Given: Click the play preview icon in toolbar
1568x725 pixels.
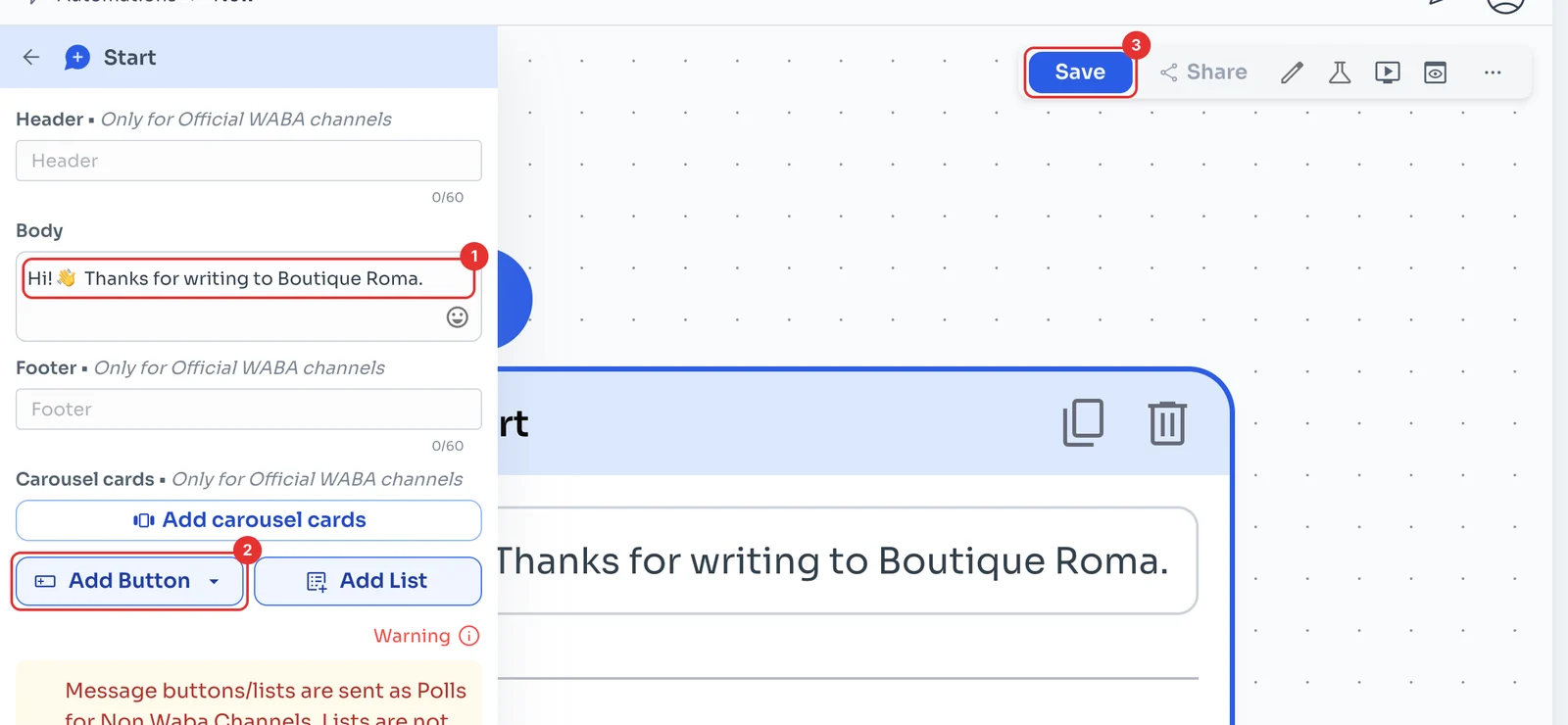Looking at the screenshot, I should tap(1388, 72).
